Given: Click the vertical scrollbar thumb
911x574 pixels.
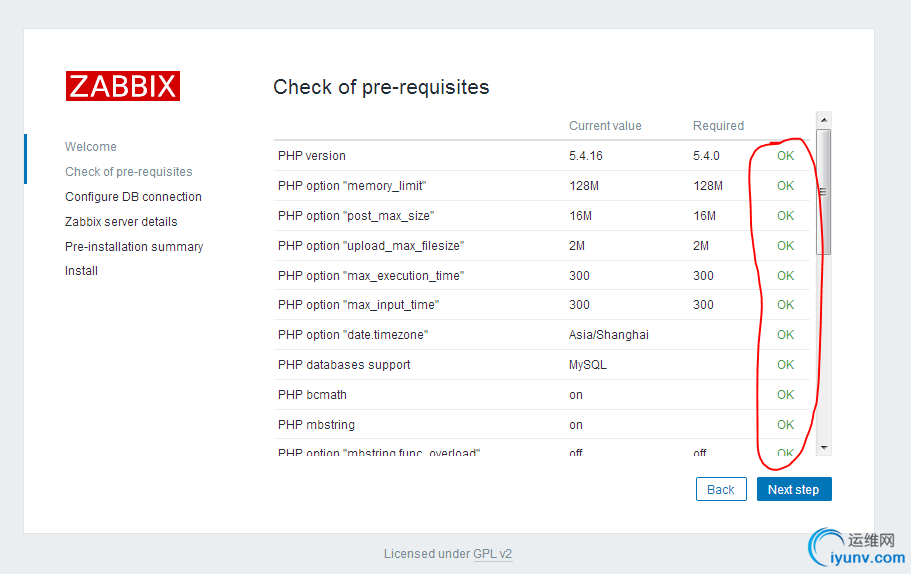Looking at the screenshot, I should [823, 190].
